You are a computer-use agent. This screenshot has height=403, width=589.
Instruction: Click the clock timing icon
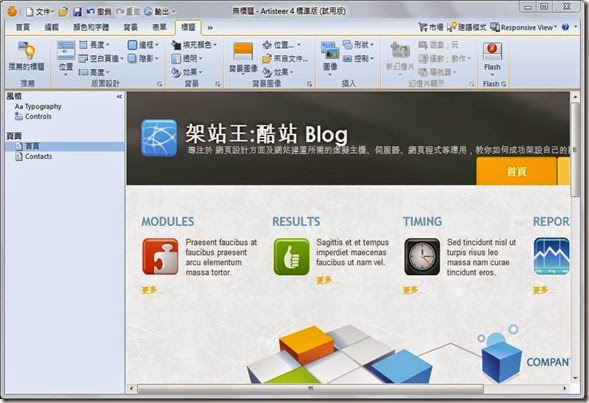click(x=422, y=257)
